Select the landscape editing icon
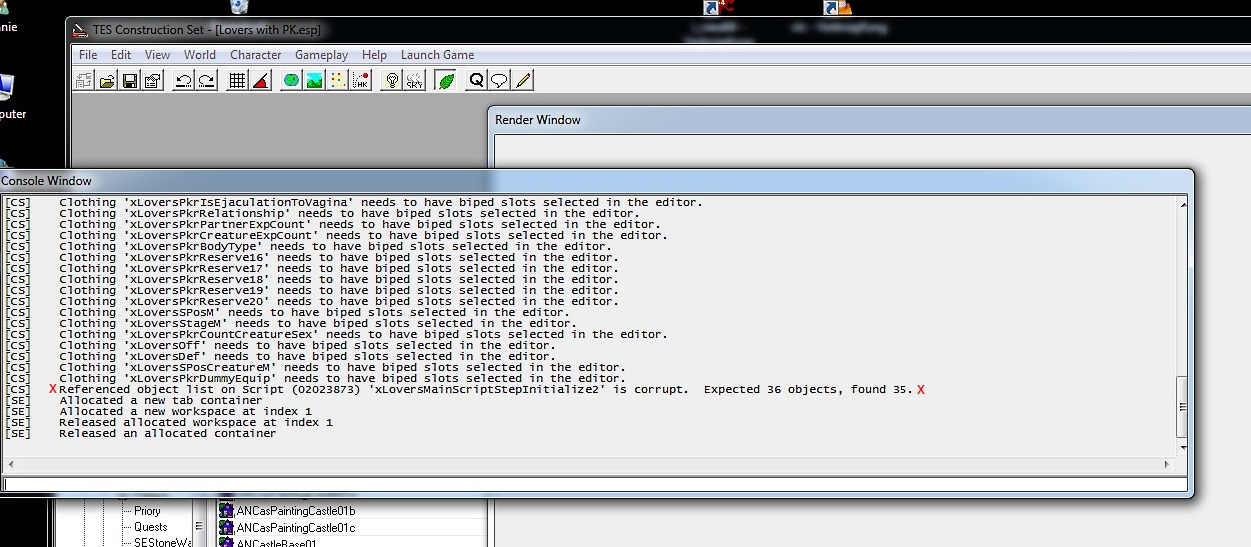 point(314,81)
